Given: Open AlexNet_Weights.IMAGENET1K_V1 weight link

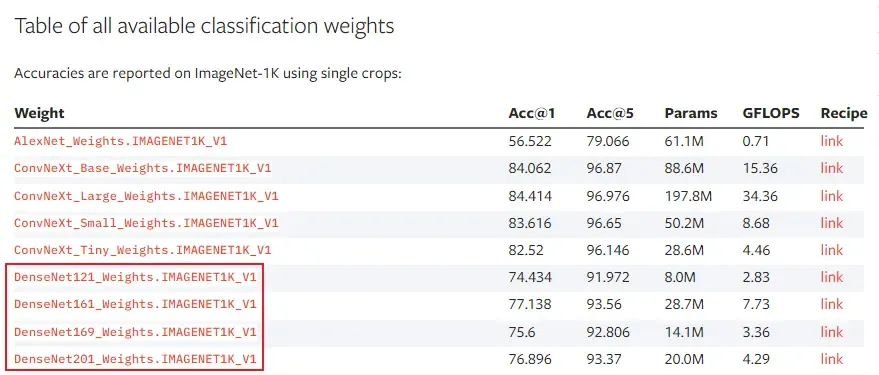Looking at the screenshot, I should tap(121, 141).
